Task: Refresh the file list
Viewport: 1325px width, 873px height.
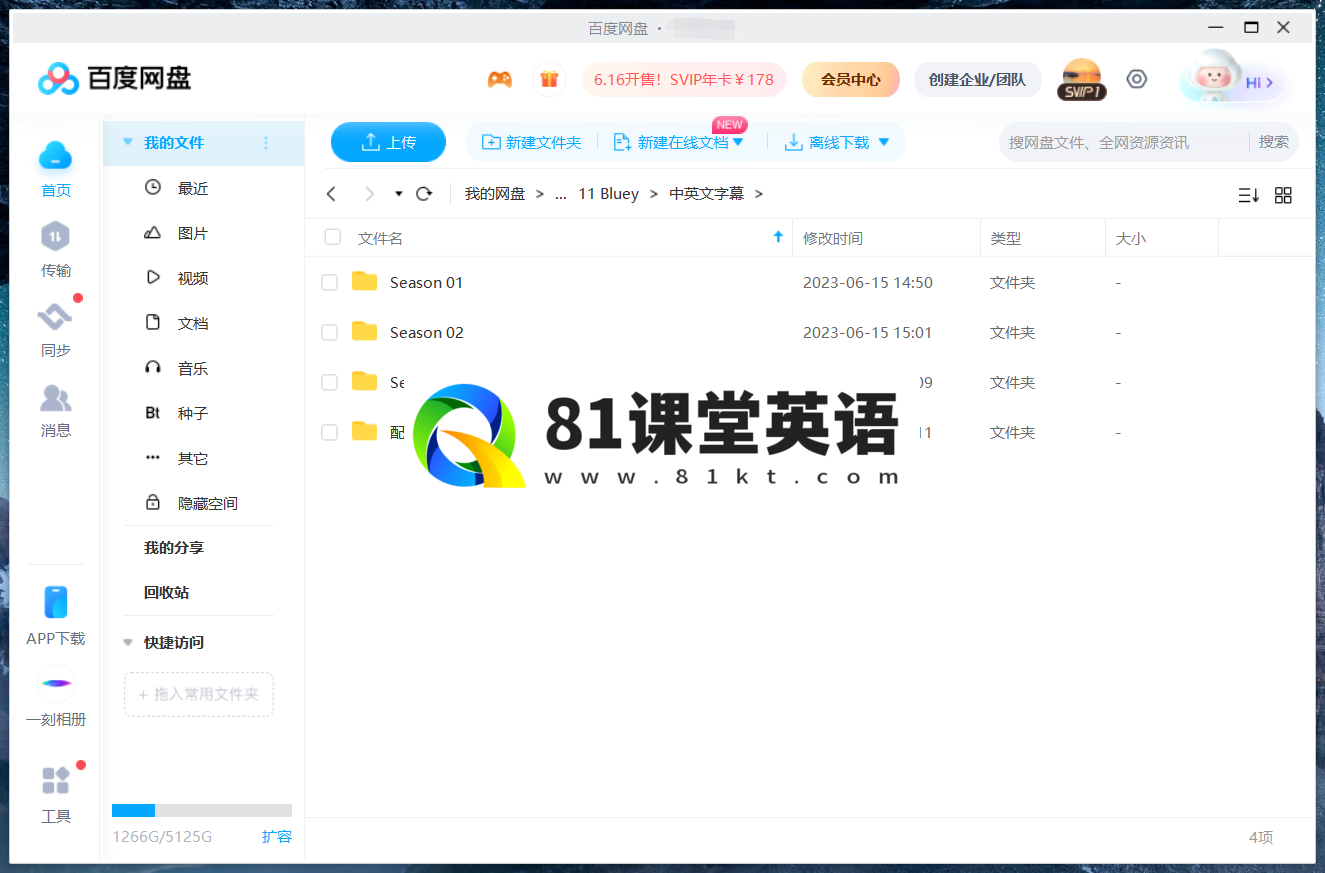Action: [x=424, y=194]
